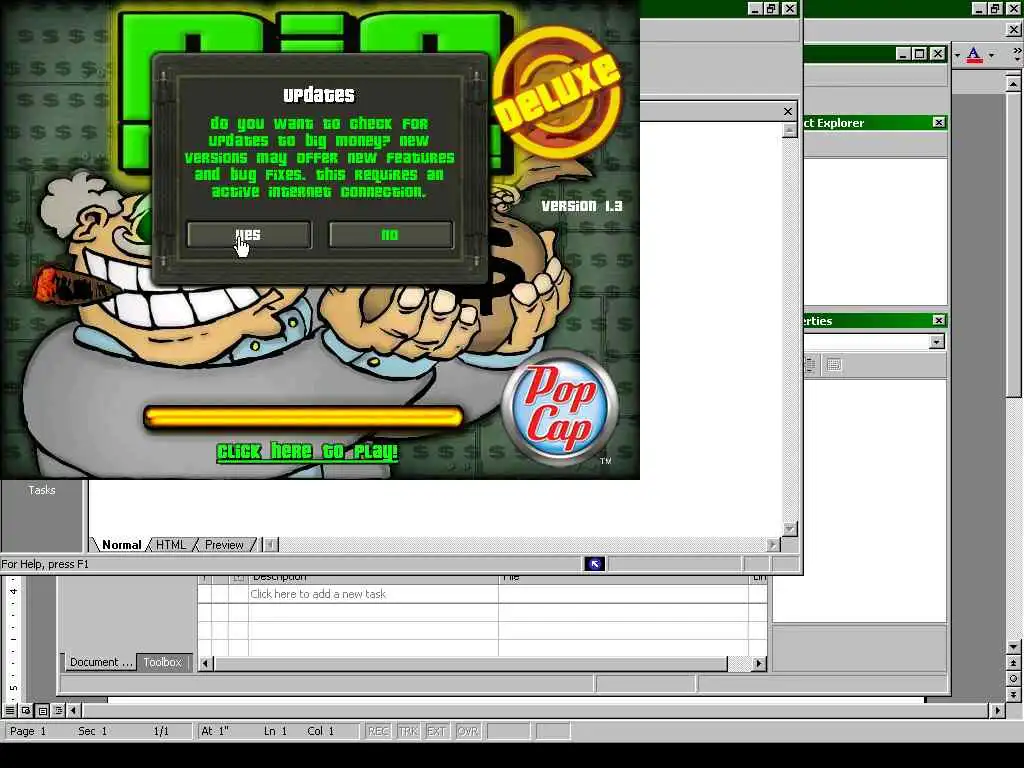Switch to the Normal tab in FrontPage

pyautogui.click(x=121, y=545)
